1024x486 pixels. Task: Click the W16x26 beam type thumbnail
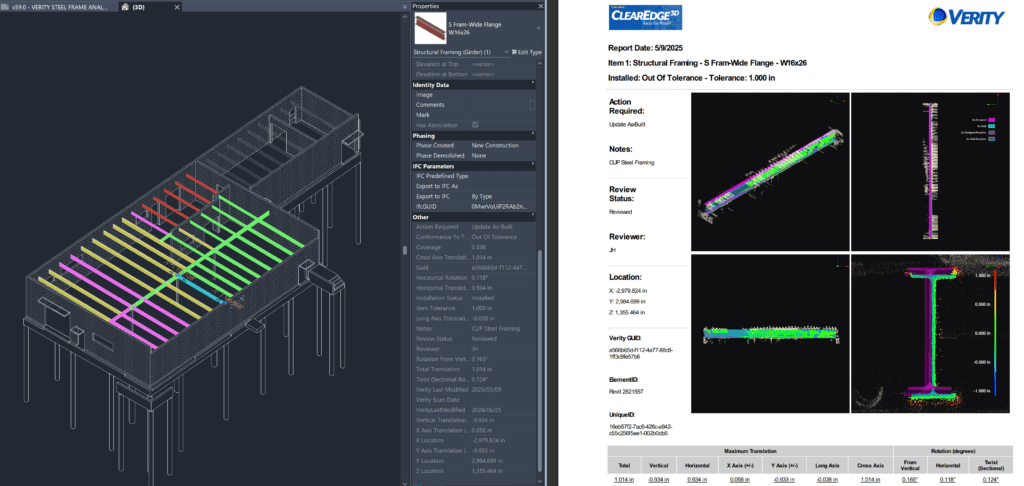point(430,28)
